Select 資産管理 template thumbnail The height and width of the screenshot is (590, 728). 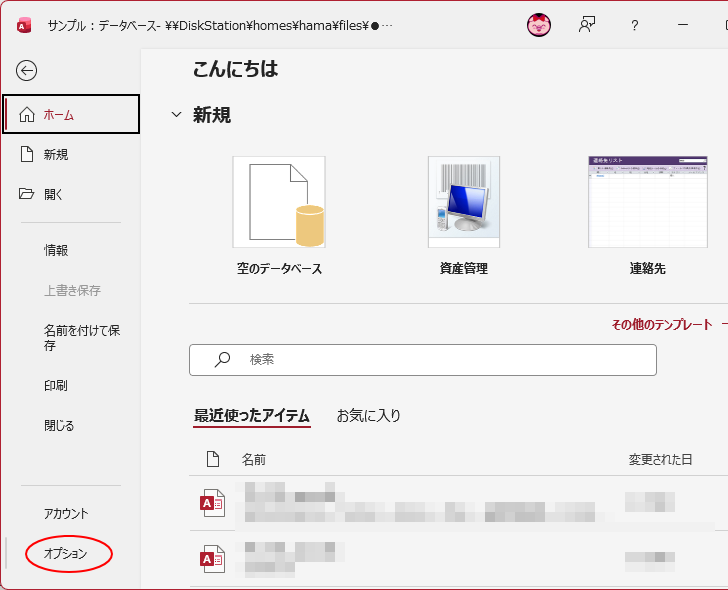click(464, 202)
